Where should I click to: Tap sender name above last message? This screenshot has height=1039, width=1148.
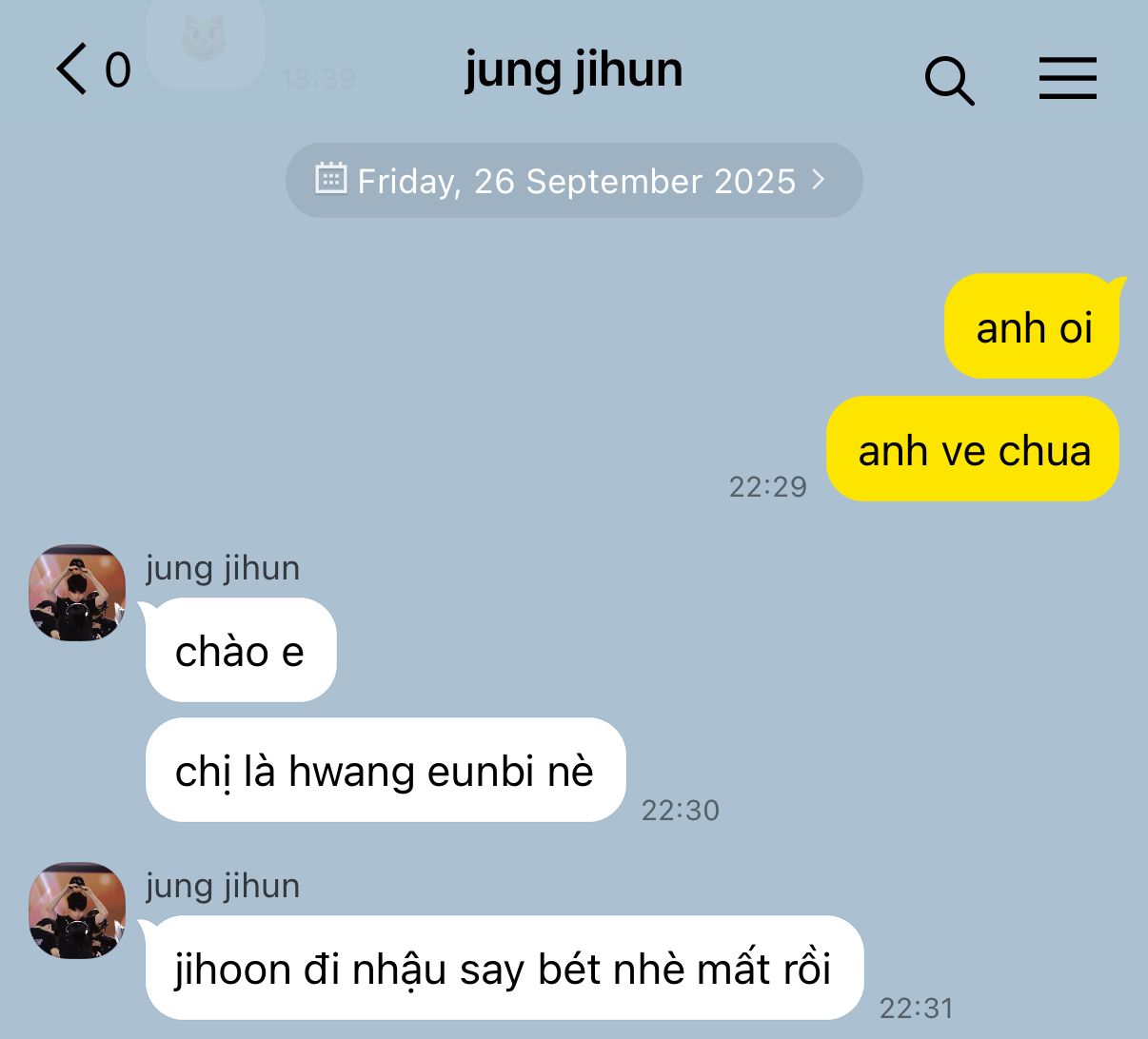(223, 886)
